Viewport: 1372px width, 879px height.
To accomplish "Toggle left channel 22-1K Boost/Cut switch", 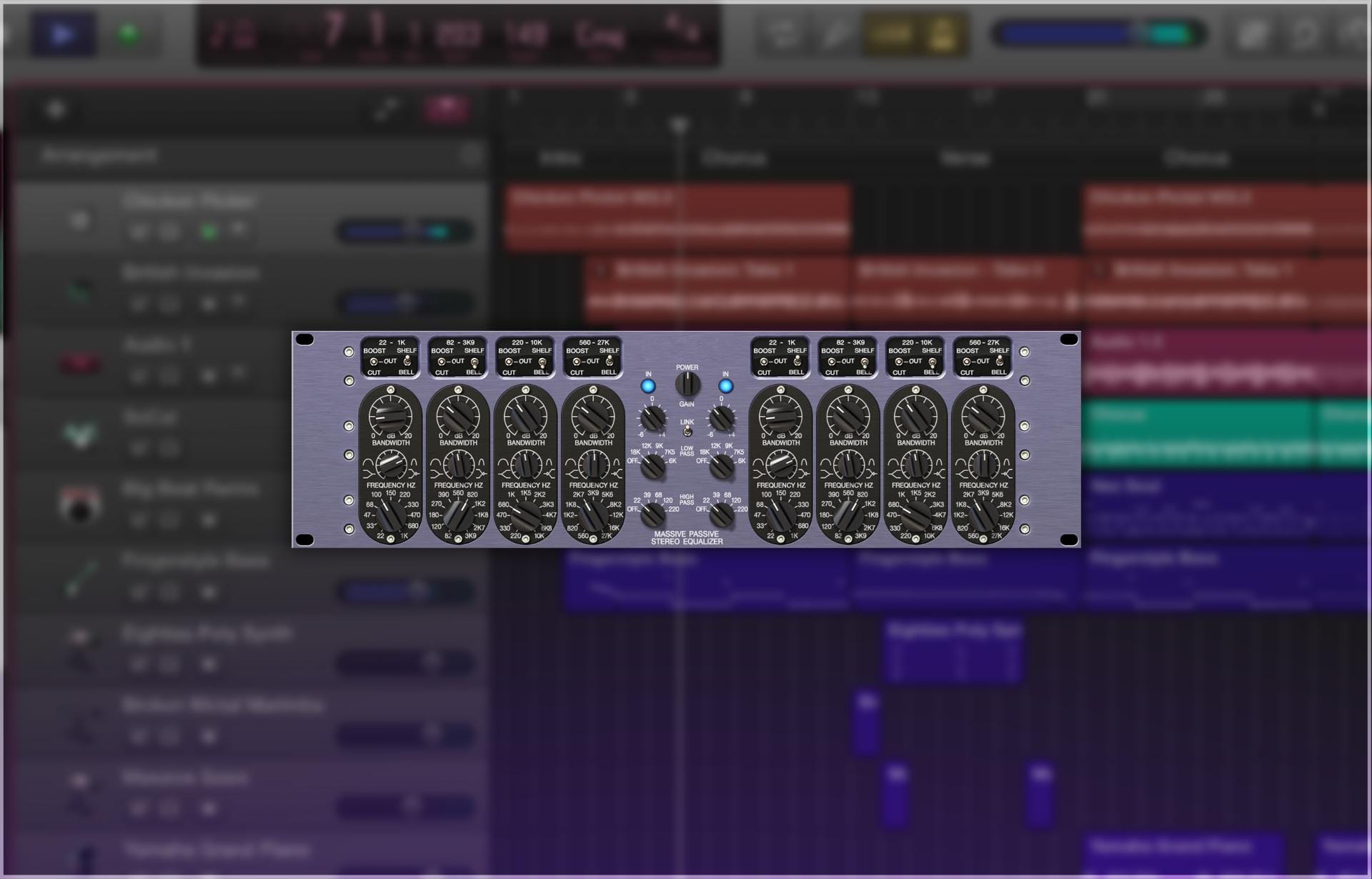I will tap(374, 362).
